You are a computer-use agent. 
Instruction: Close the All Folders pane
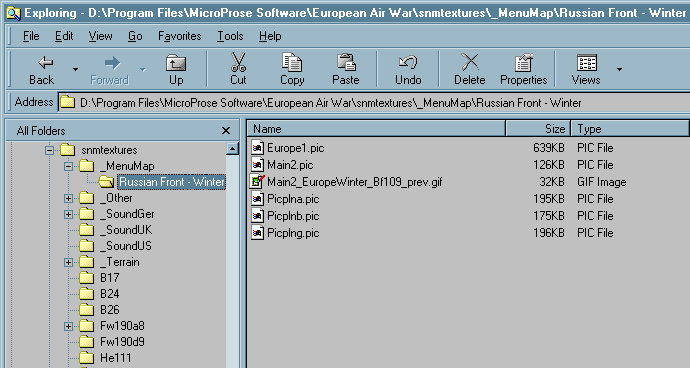tap(226, 131)
